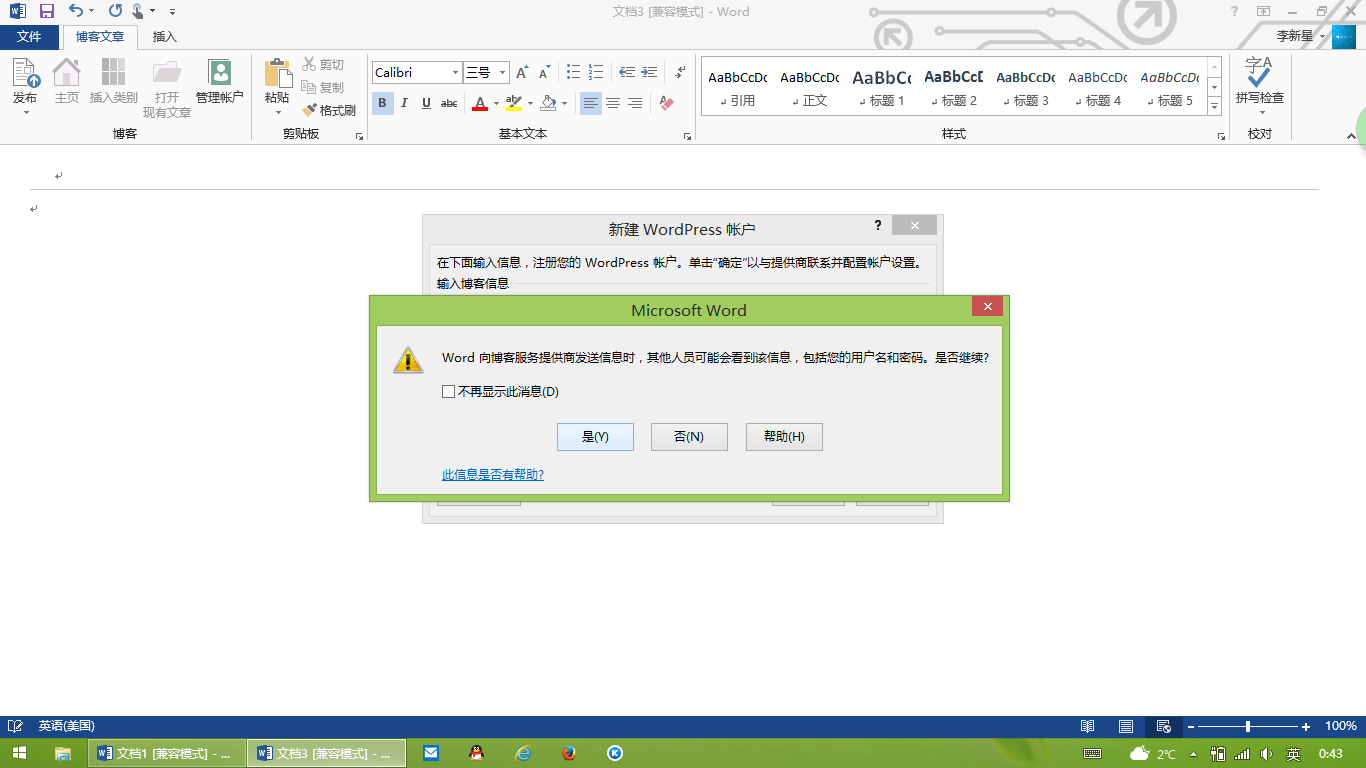The image size is (1366, 768).
Task: Select the 标题 1 heading style
Action: (x=882, y=87)
